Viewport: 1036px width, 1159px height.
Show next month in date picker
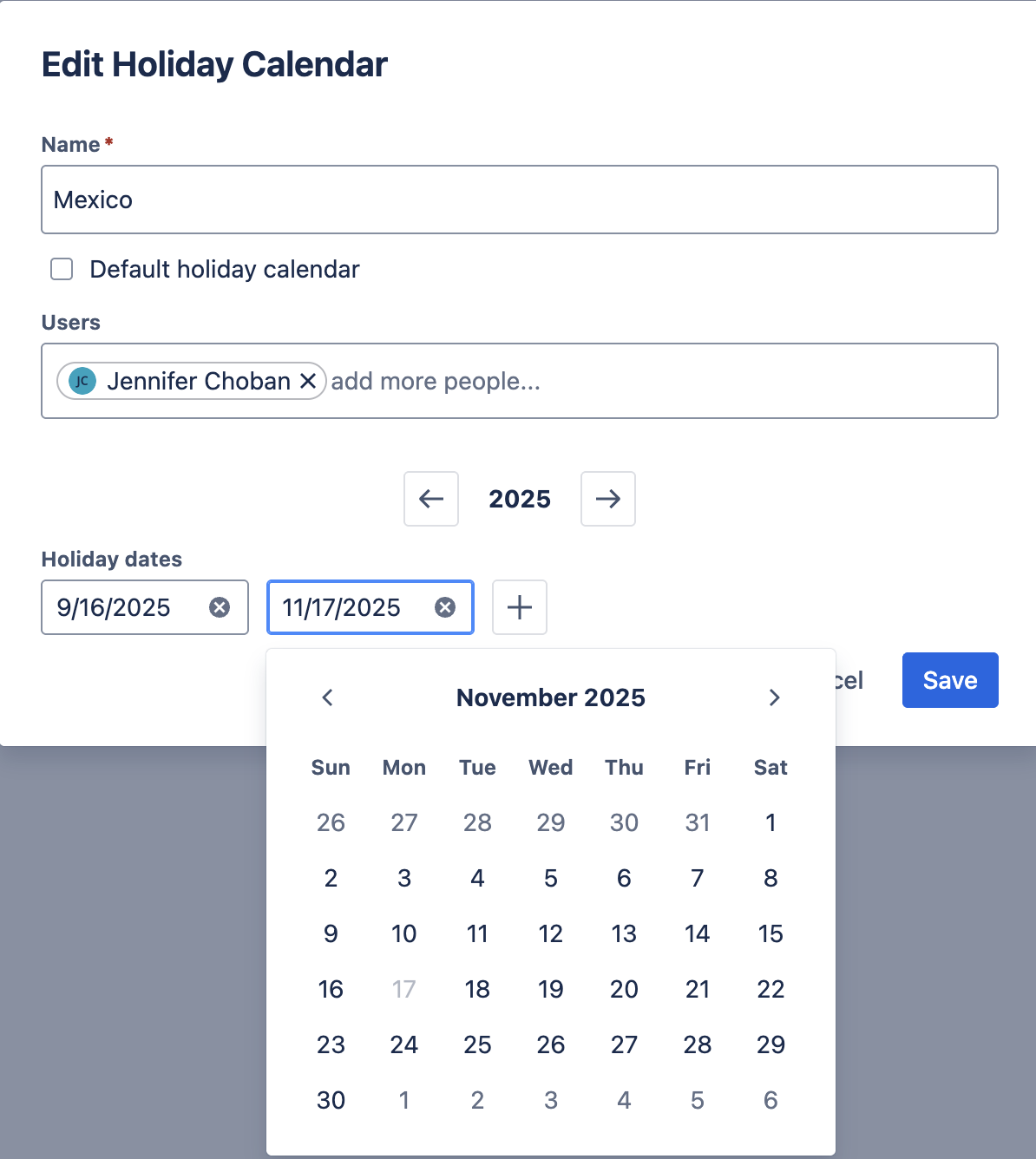click(x=774, y=697)
